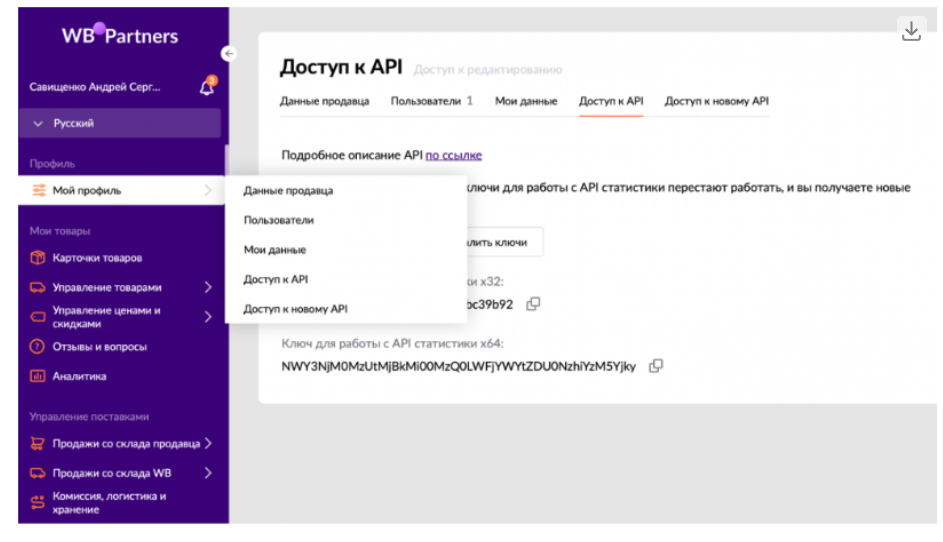Switch to the Данные продавца tab

point(325,101)
